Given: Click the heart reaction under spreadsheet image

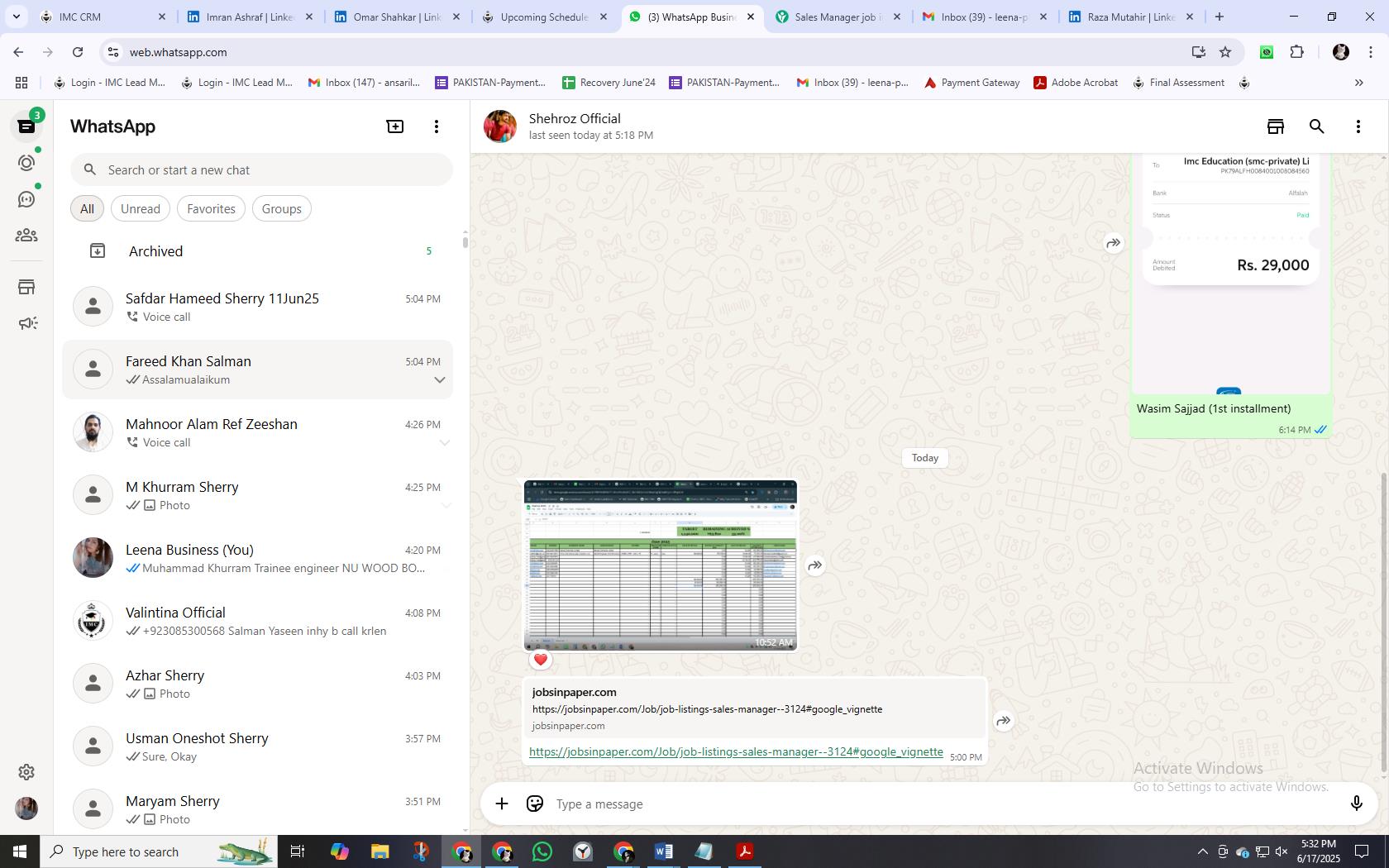Looking at the screenshot, I should click(x=541, y=660).
